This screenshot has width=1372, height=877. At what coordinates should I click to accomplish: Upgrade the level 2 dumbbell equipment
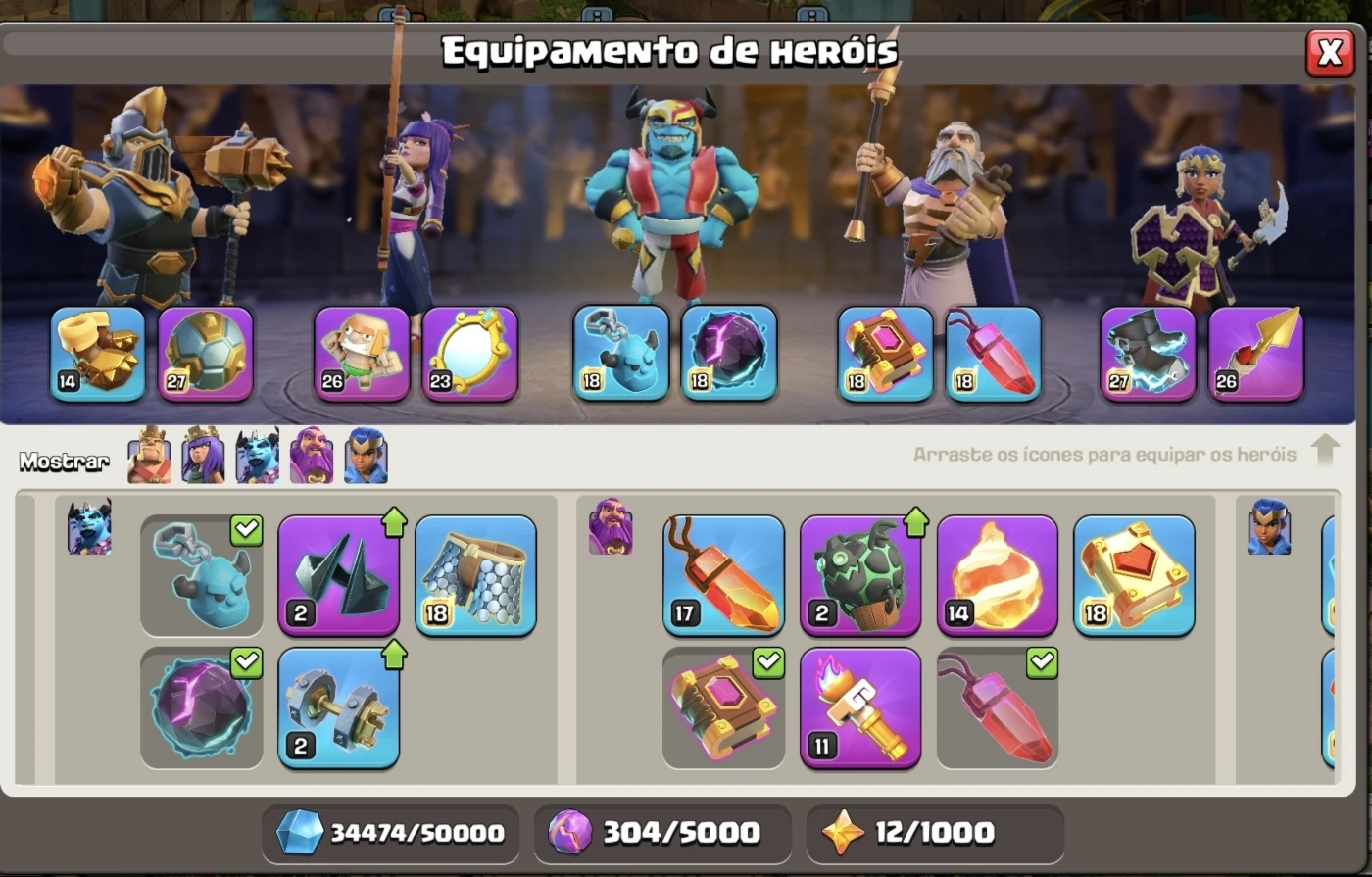coord(338,708)
